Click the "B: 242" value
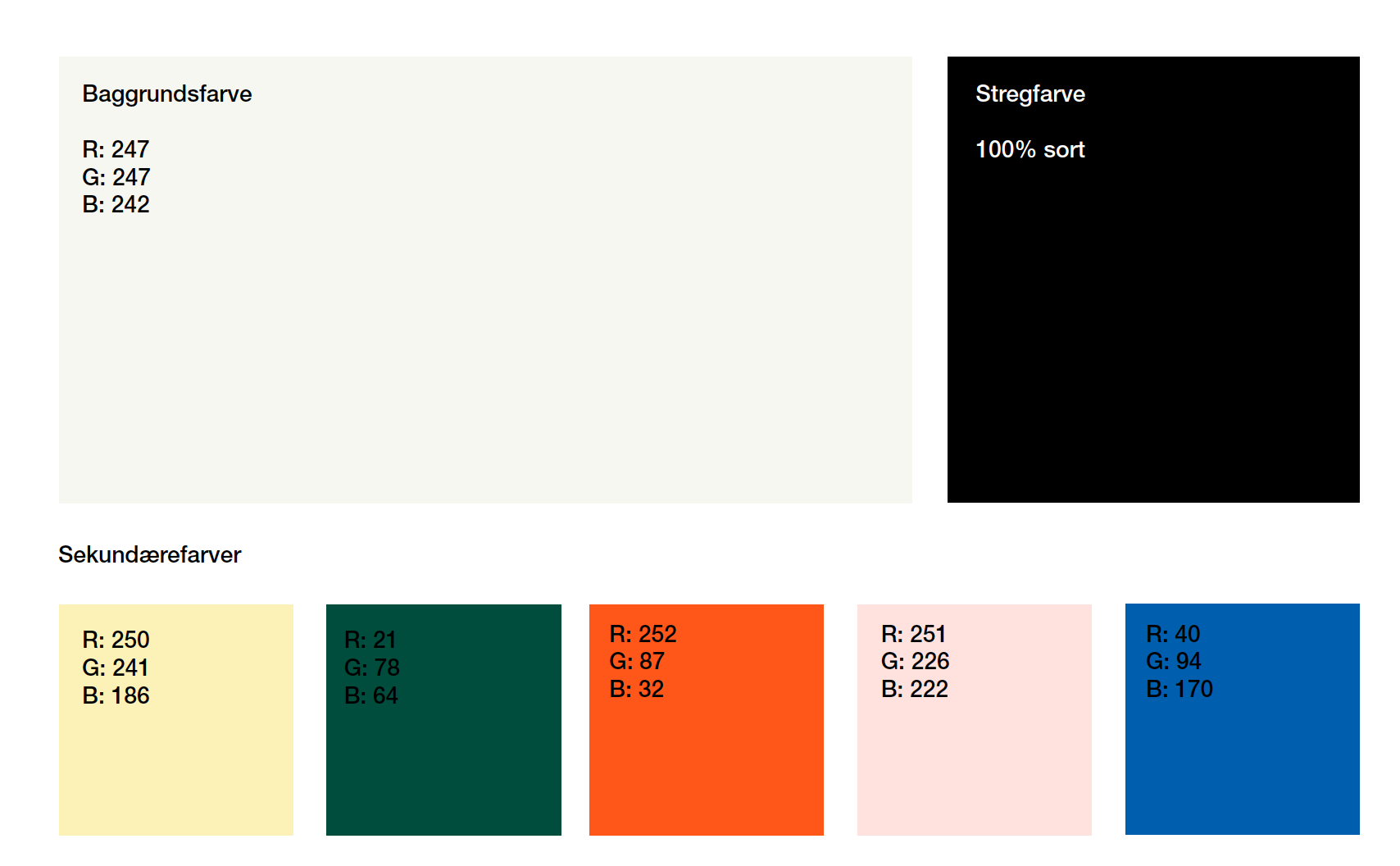This screenshot has height=866, width=1400. coord(116,204)
